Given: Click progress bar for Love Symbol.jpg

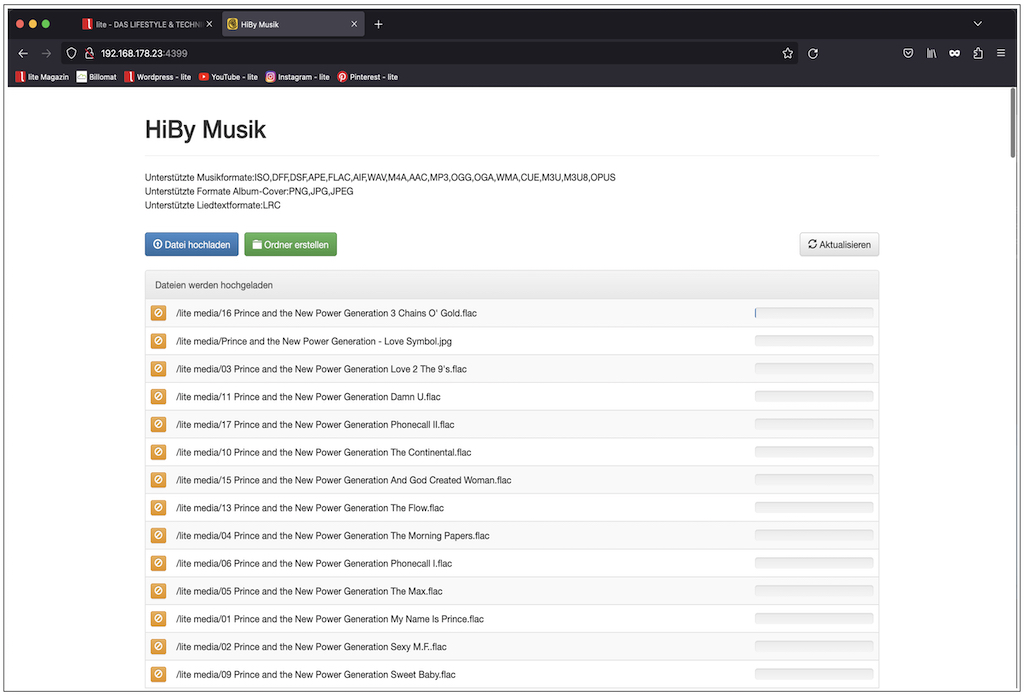Looking at the screenshot, I should click(x=814, y=341).
